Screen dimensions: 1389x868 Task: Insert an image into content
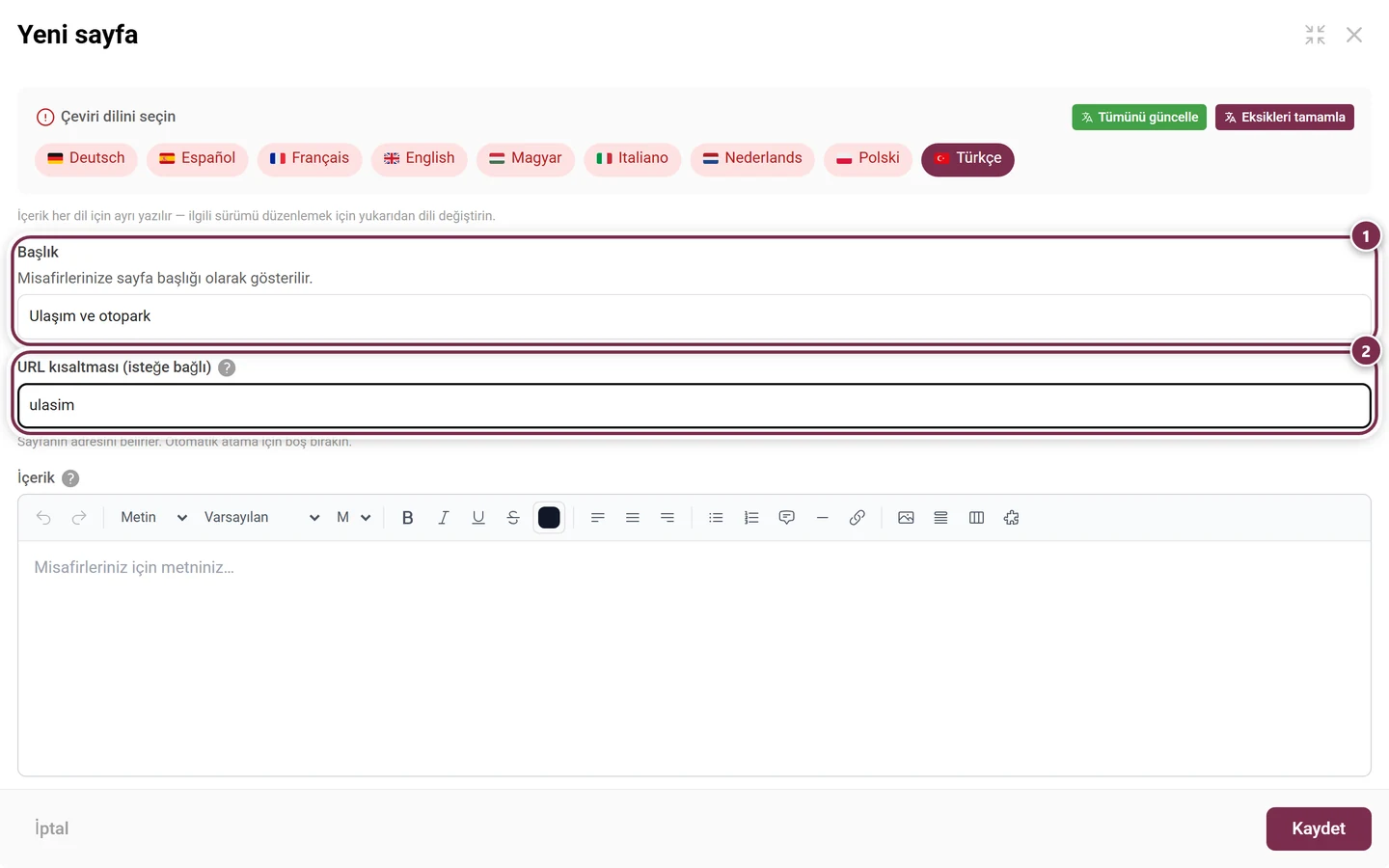point(906,518)
